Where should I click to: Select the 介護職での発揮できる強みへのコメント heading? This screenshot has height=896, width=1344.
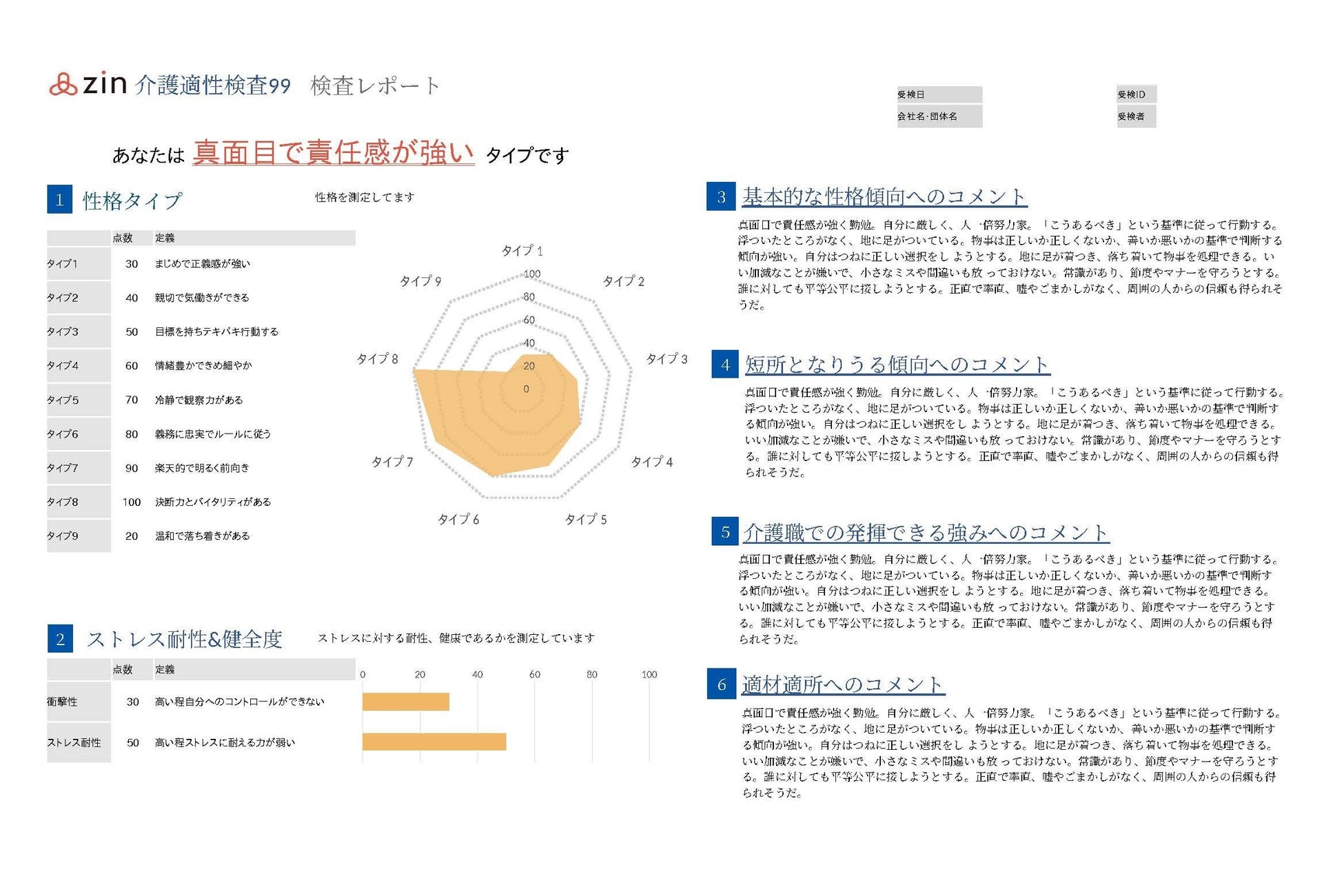pos(926,532)
